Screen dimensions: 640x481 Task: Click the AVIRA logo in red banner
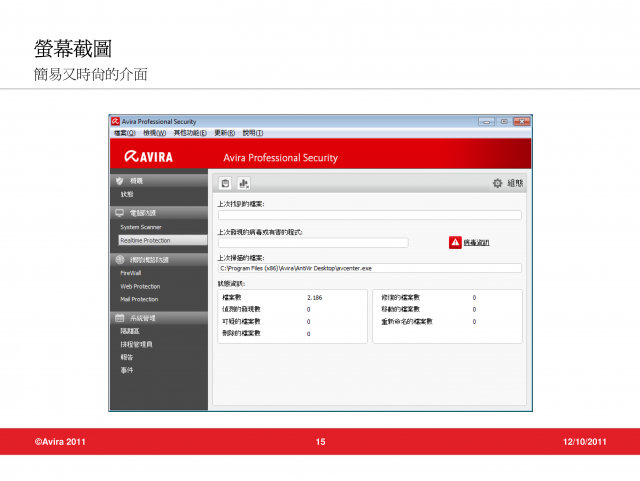tap(149, 157)
